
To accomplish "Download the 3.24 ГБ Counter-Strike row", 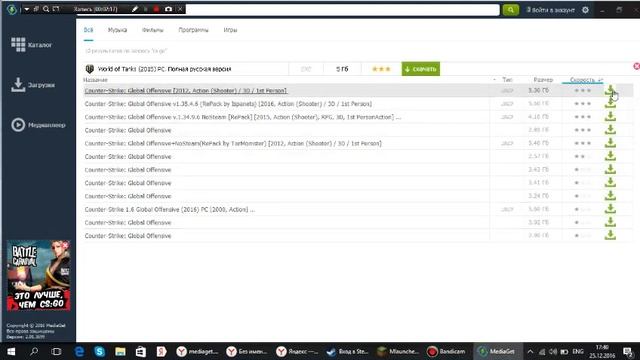I will coord(610,196).
